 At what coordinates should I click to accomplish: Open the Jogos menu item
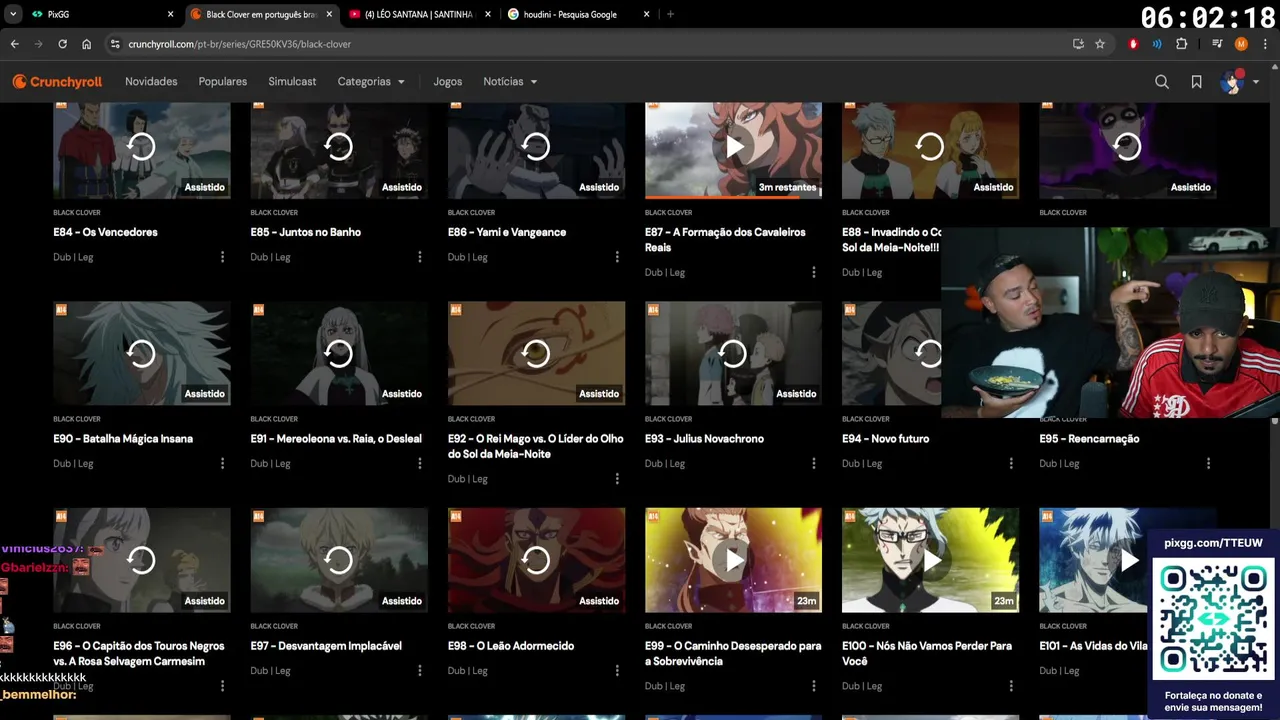448,82
